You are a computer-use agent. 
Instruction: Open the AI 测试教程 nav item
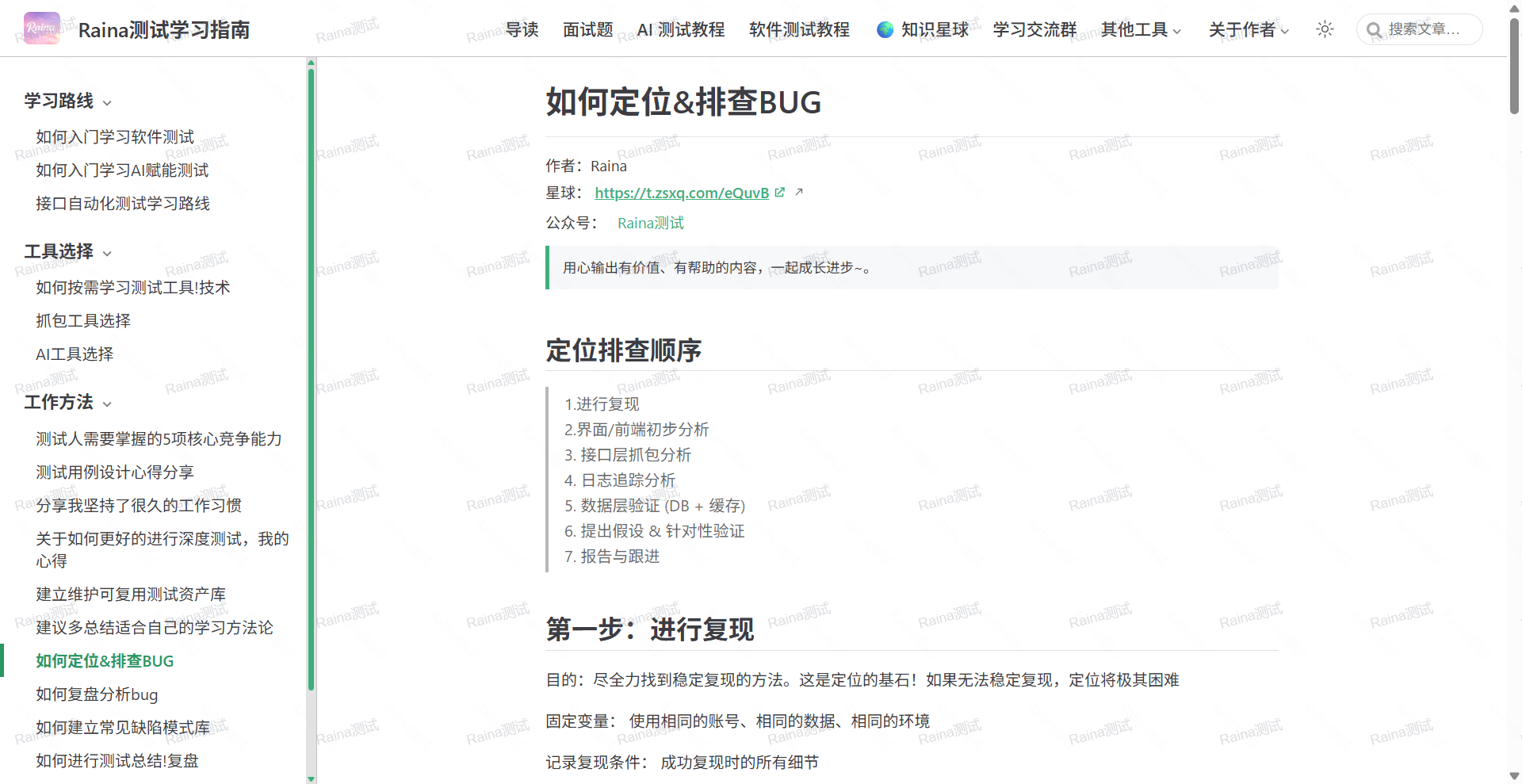coord(681,29)
